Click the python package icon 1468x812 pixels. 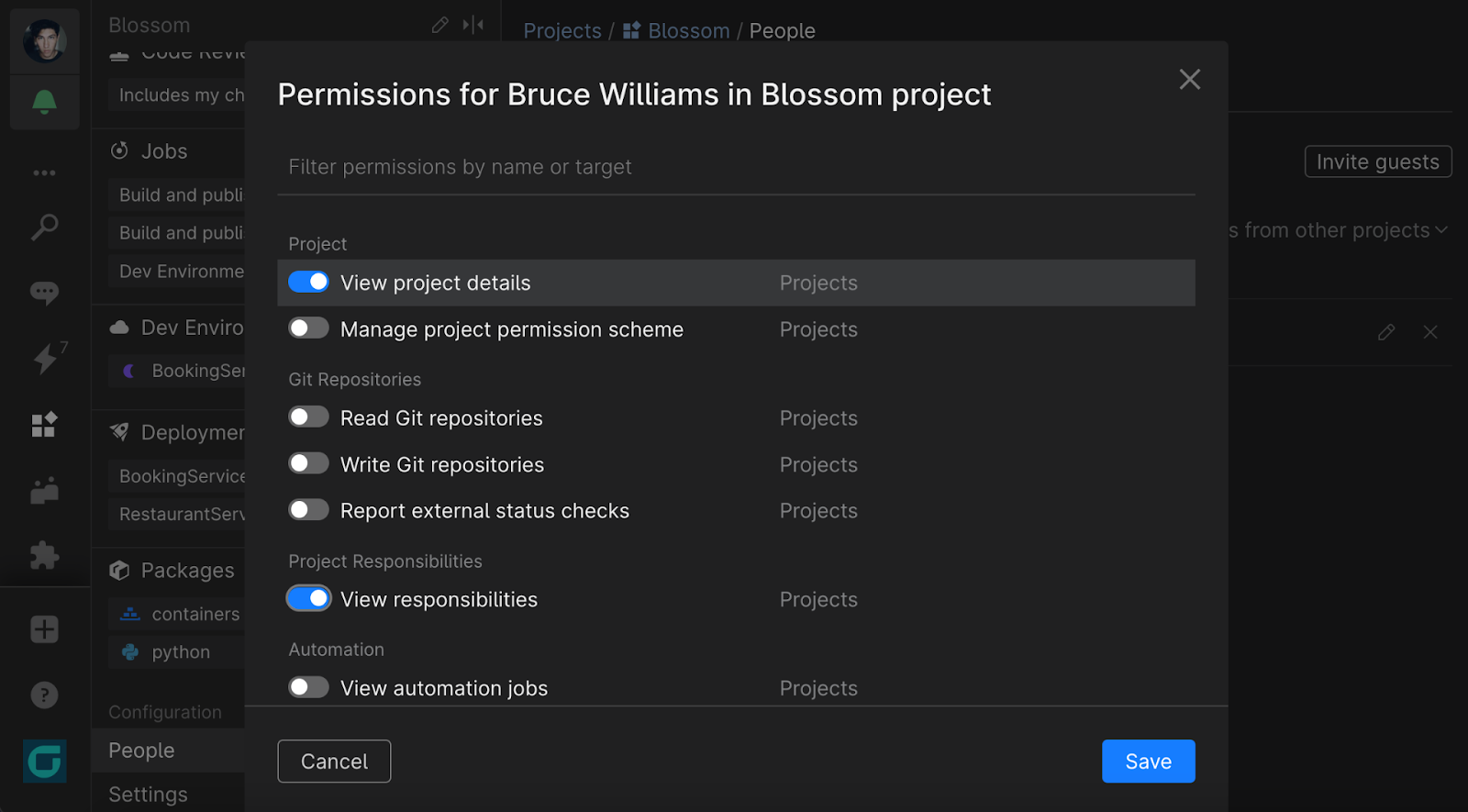coord(130,651)
